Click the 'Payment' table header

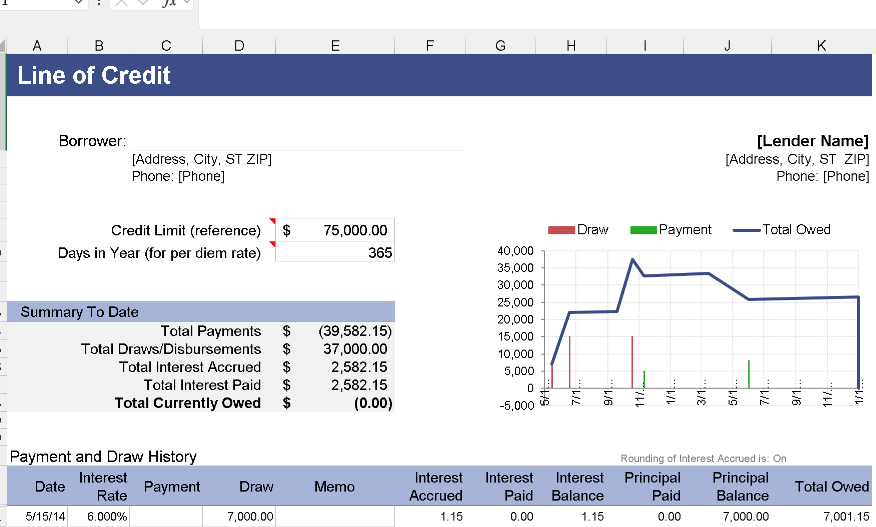pos(172,487)
